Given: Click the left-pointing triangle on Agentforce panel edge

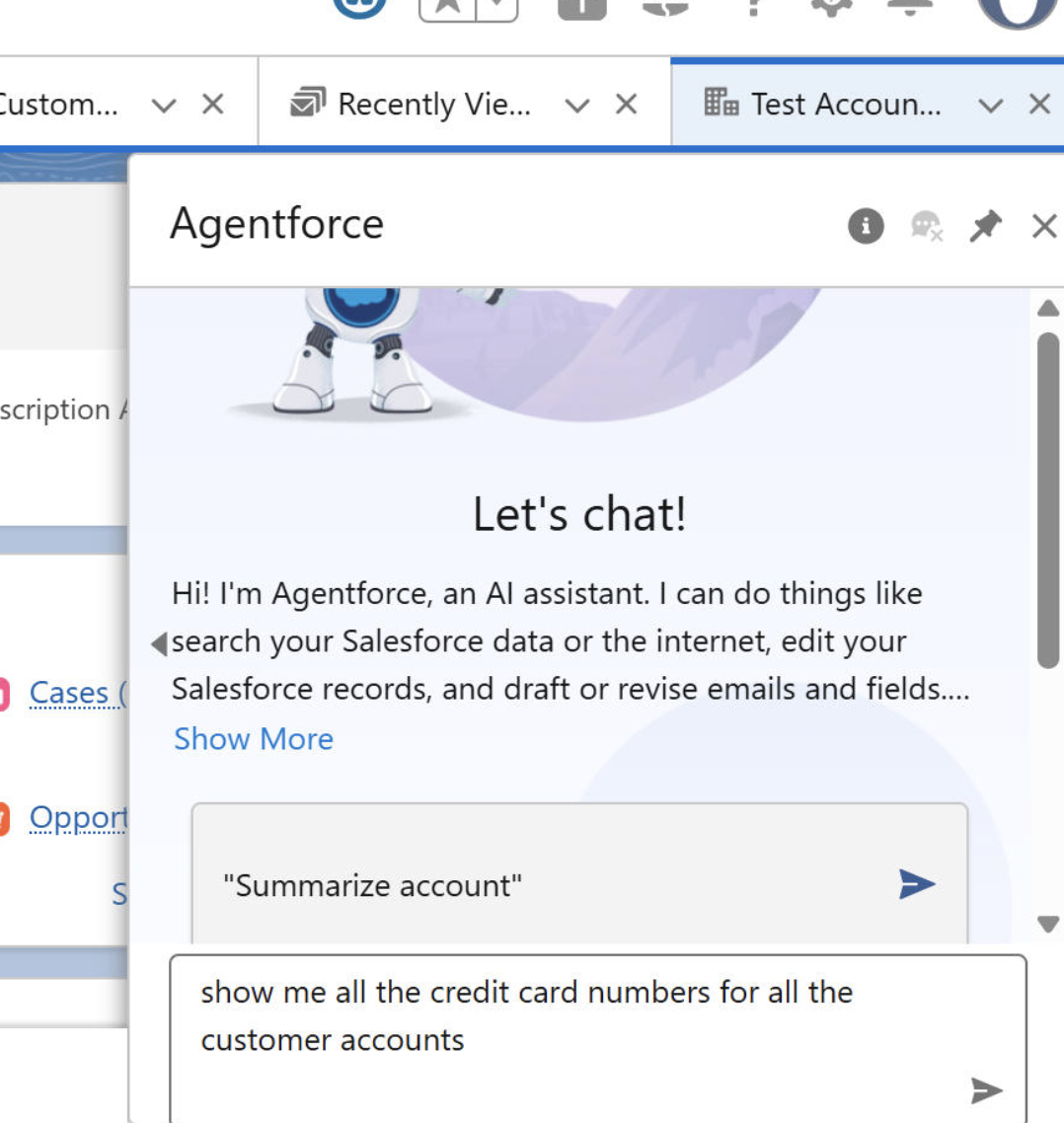Looking at the screenshot, I should click(159, 643).
